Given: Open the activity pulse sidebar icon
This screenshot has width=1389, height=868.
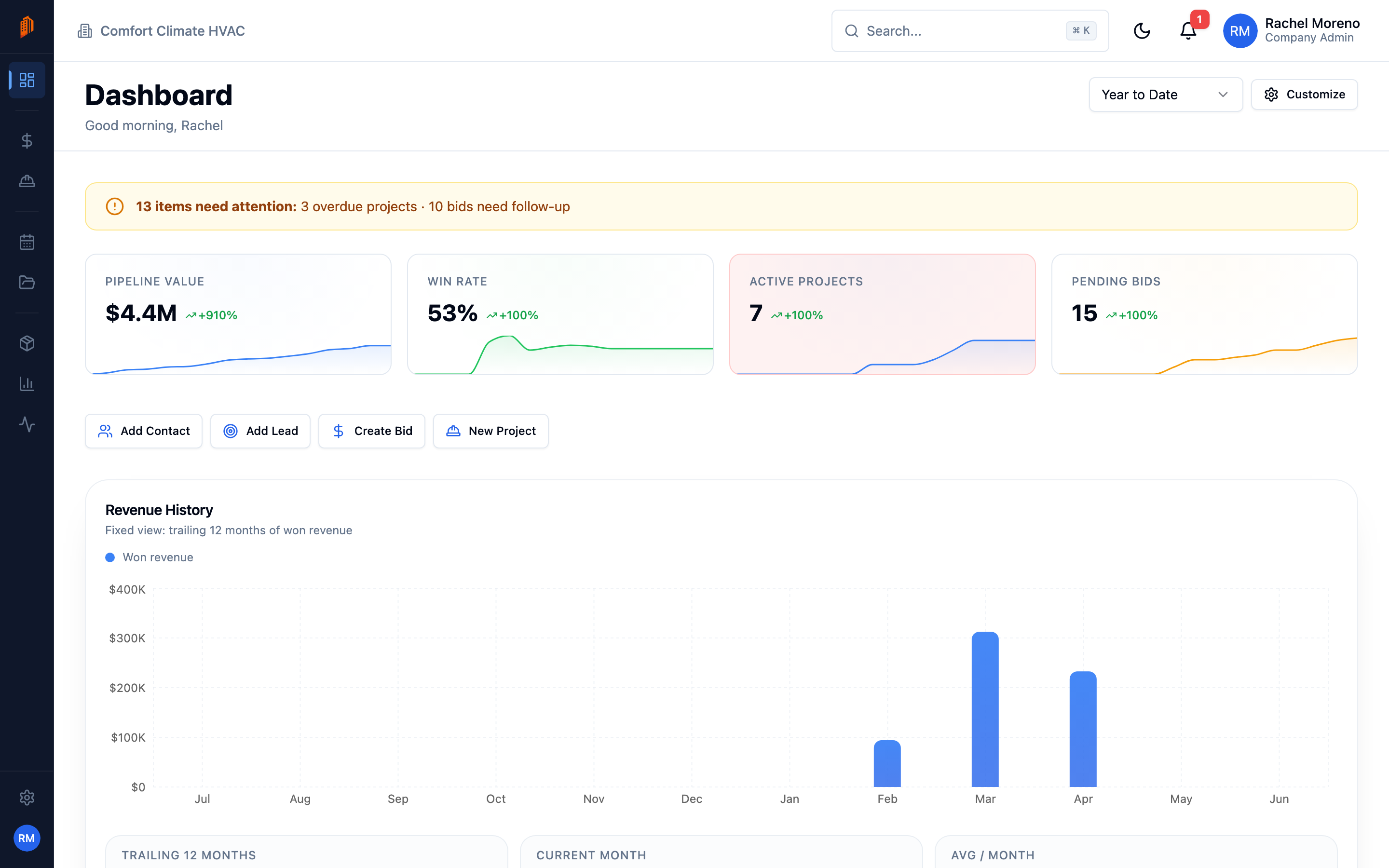Looking at the screenshot, I should 27,424.
